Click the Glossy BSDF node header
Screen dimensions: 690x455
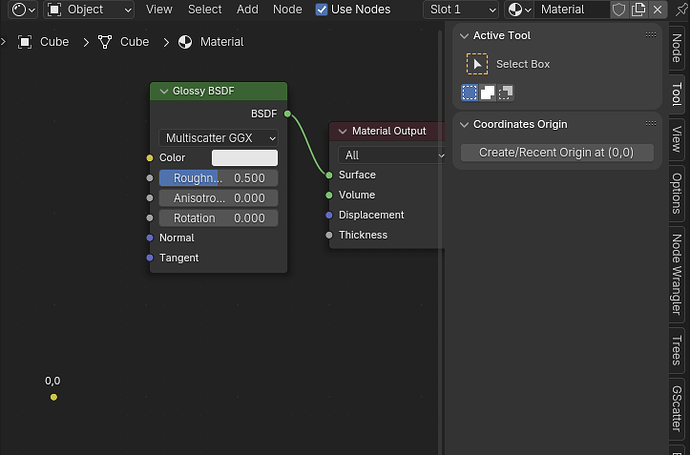coord(219,91)
